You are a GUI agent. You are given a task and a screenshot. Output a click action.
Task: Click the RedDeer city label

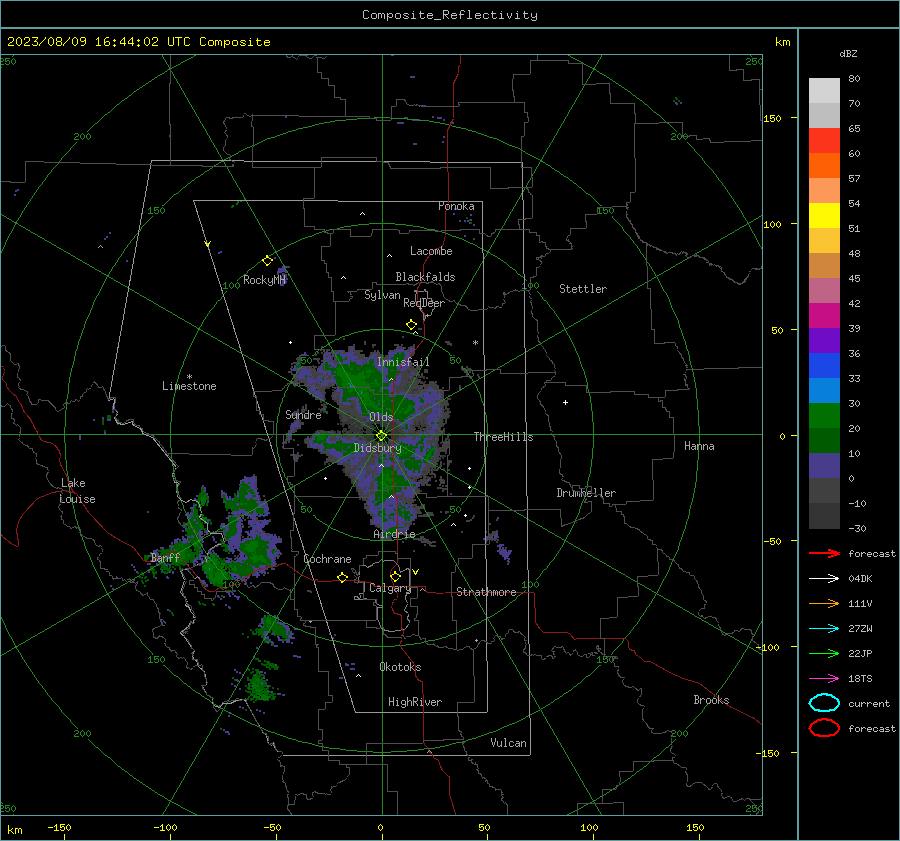point(424,303)
